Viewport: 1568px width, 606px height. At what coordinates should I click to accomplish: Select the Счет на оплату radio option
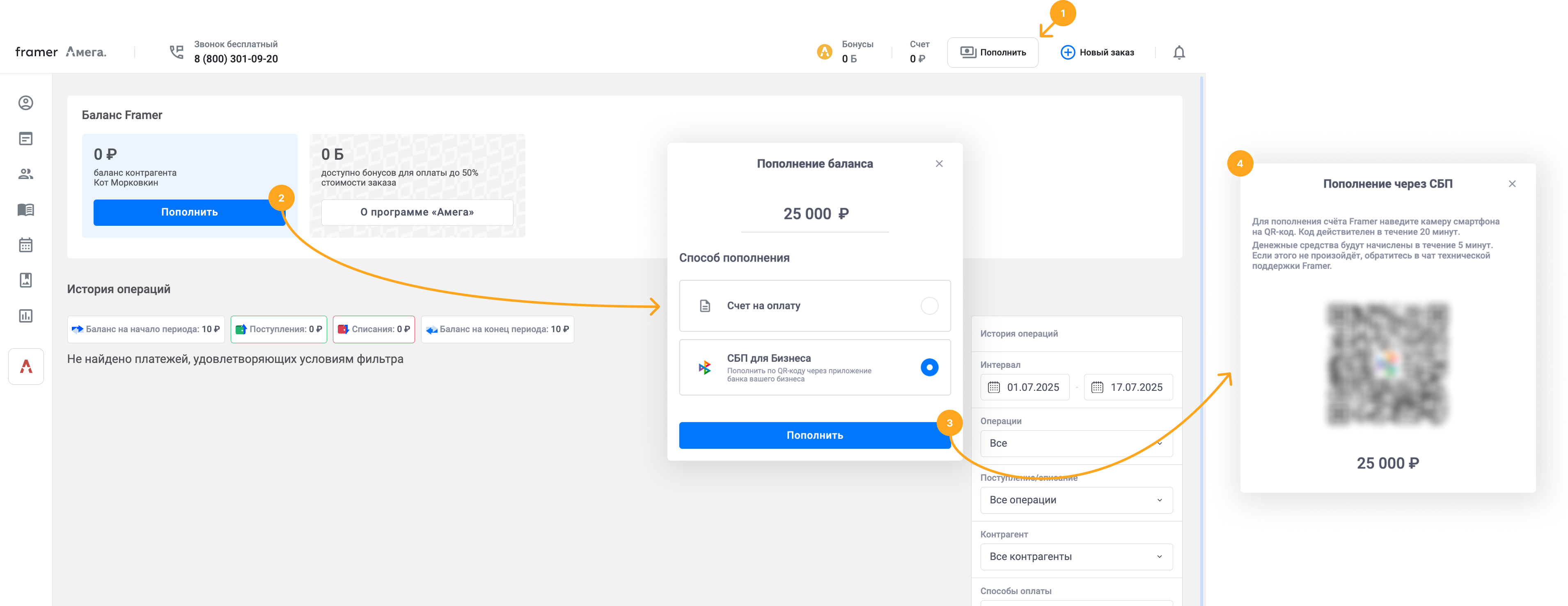pos(929,306)
